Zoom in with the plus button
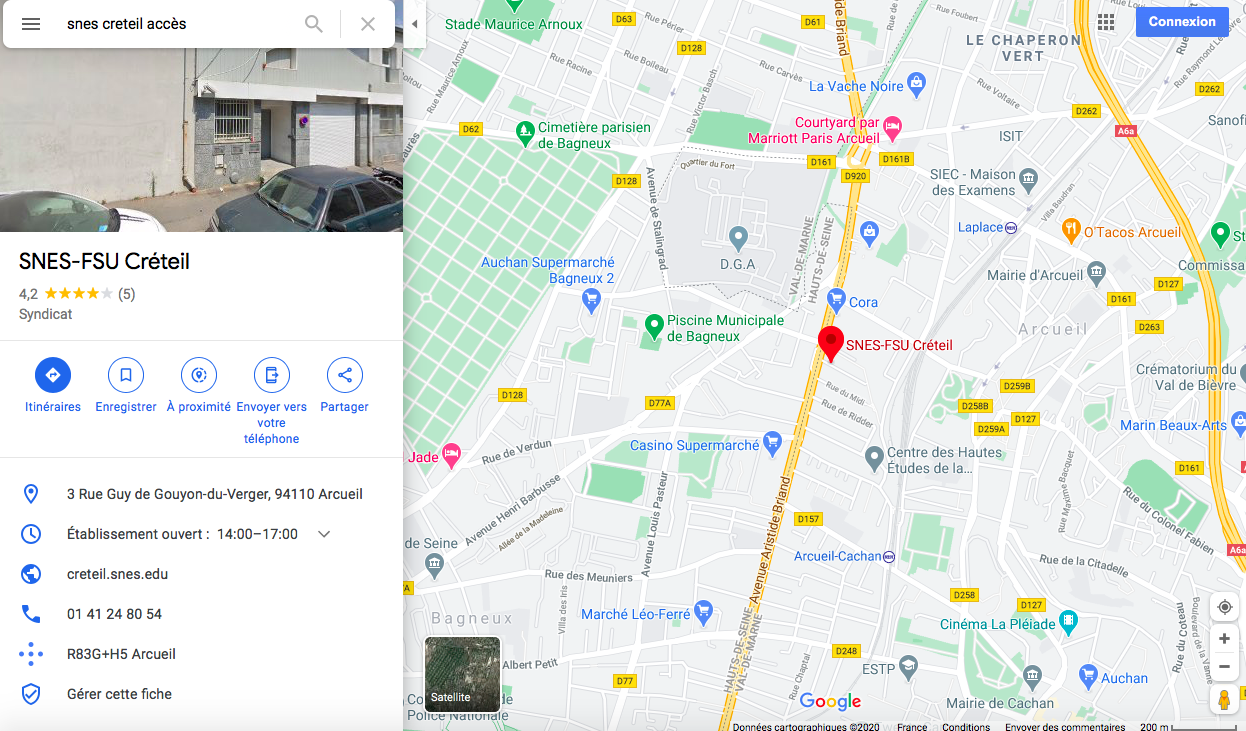The height and width of the screenshot is (731, 1246). 1225,639
